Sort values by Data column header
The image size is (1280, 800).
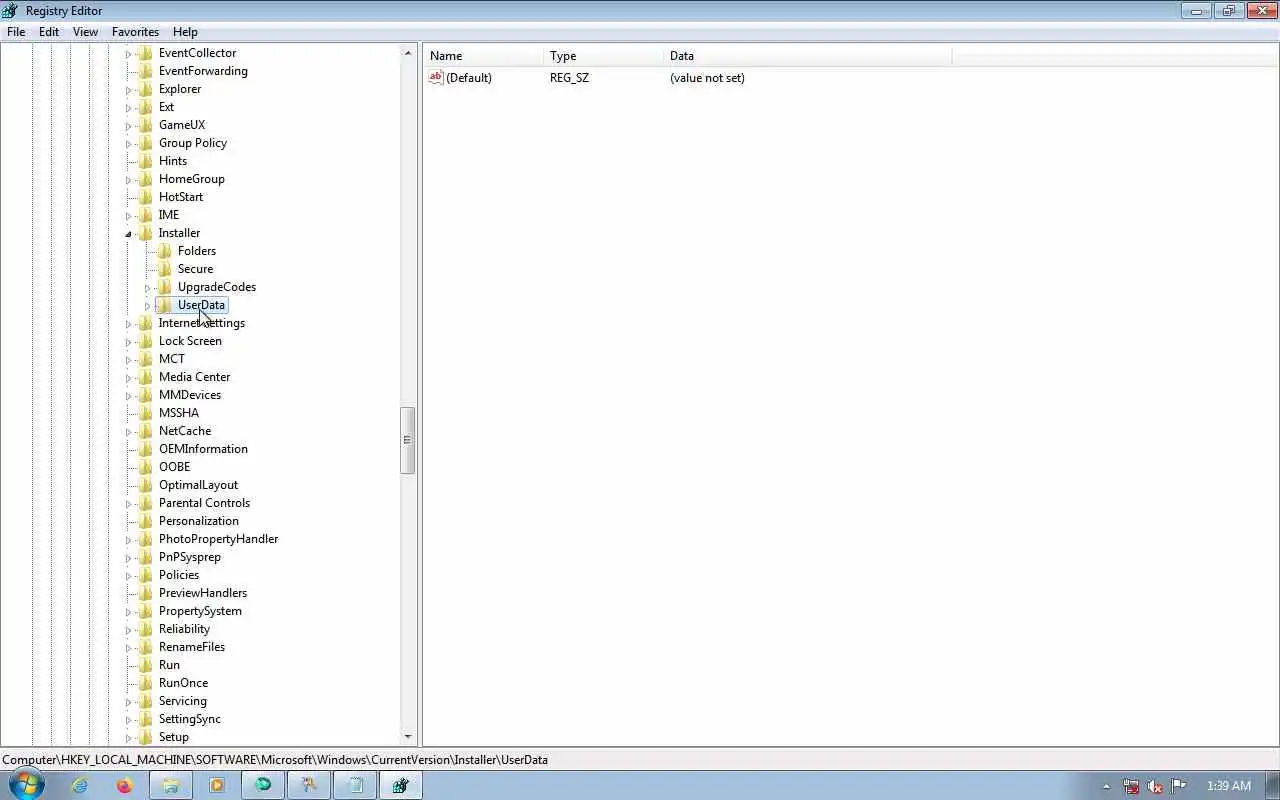pos(807,56)
